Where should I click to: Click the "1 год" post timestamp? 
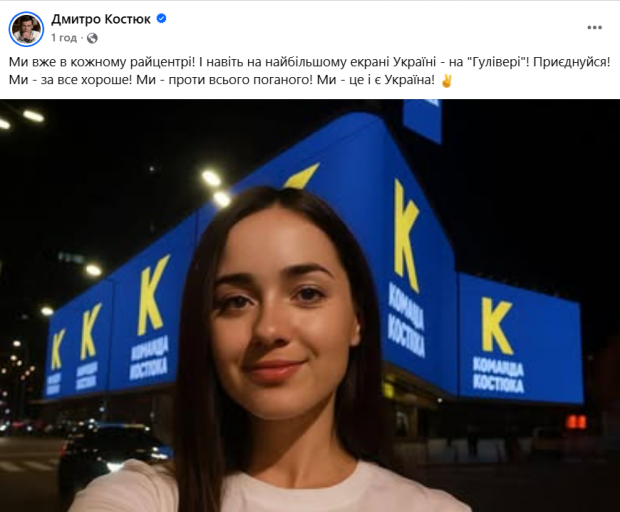[64, 38]
